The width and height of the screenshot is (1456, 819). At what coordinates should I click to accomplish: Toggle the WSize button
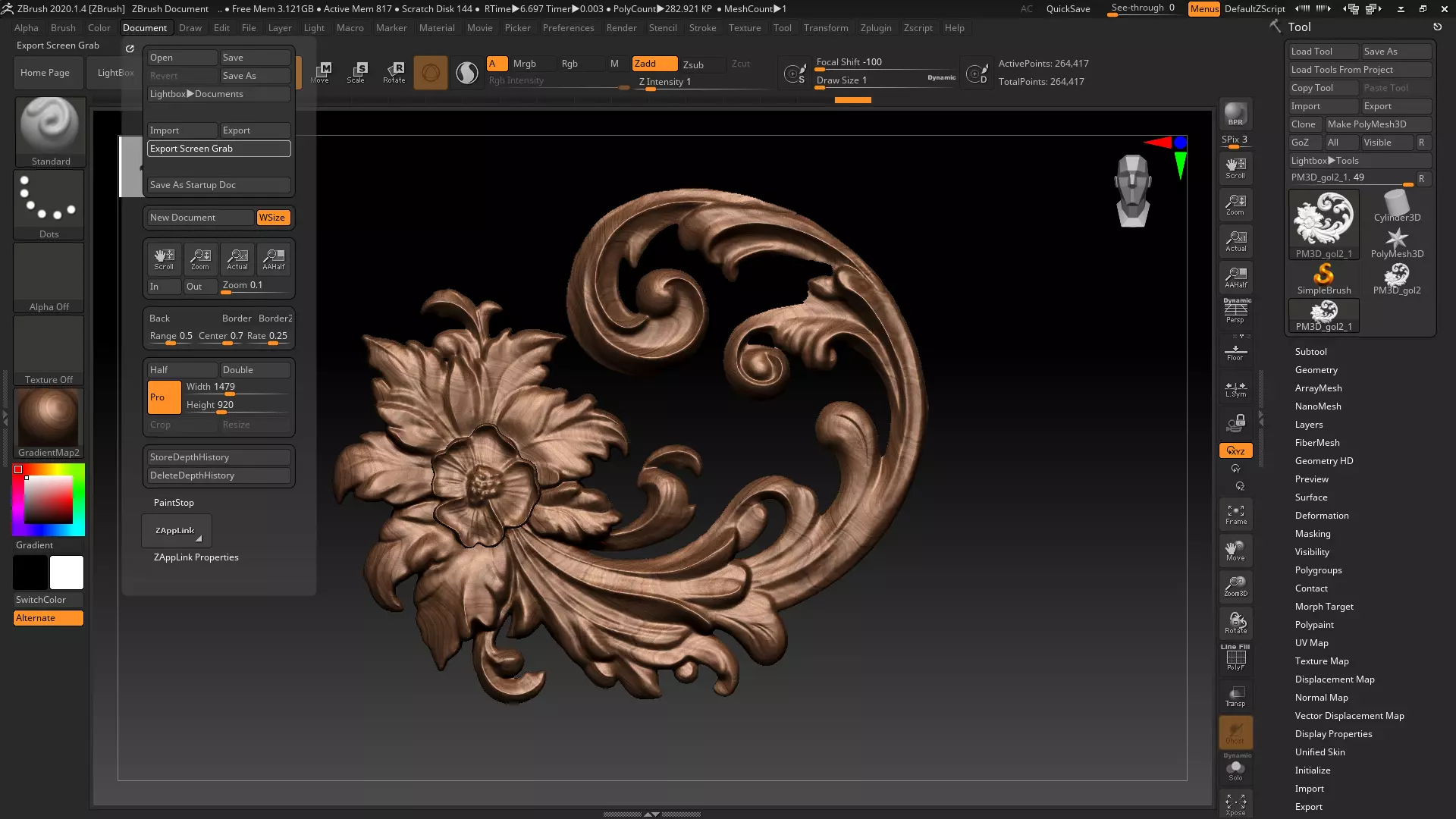(273, 218)
